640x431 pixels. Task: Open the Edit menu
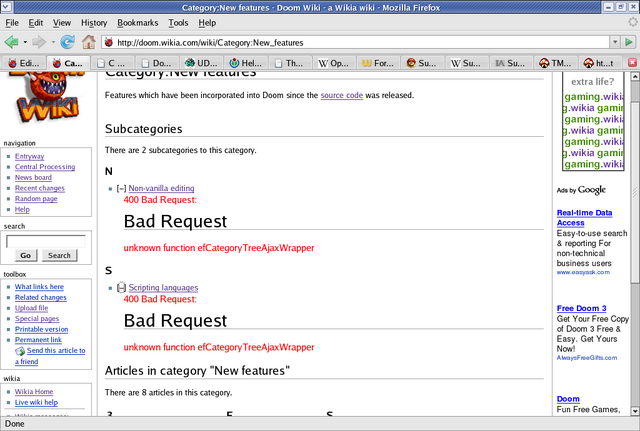pyautogui.click(x=36, y=23)
